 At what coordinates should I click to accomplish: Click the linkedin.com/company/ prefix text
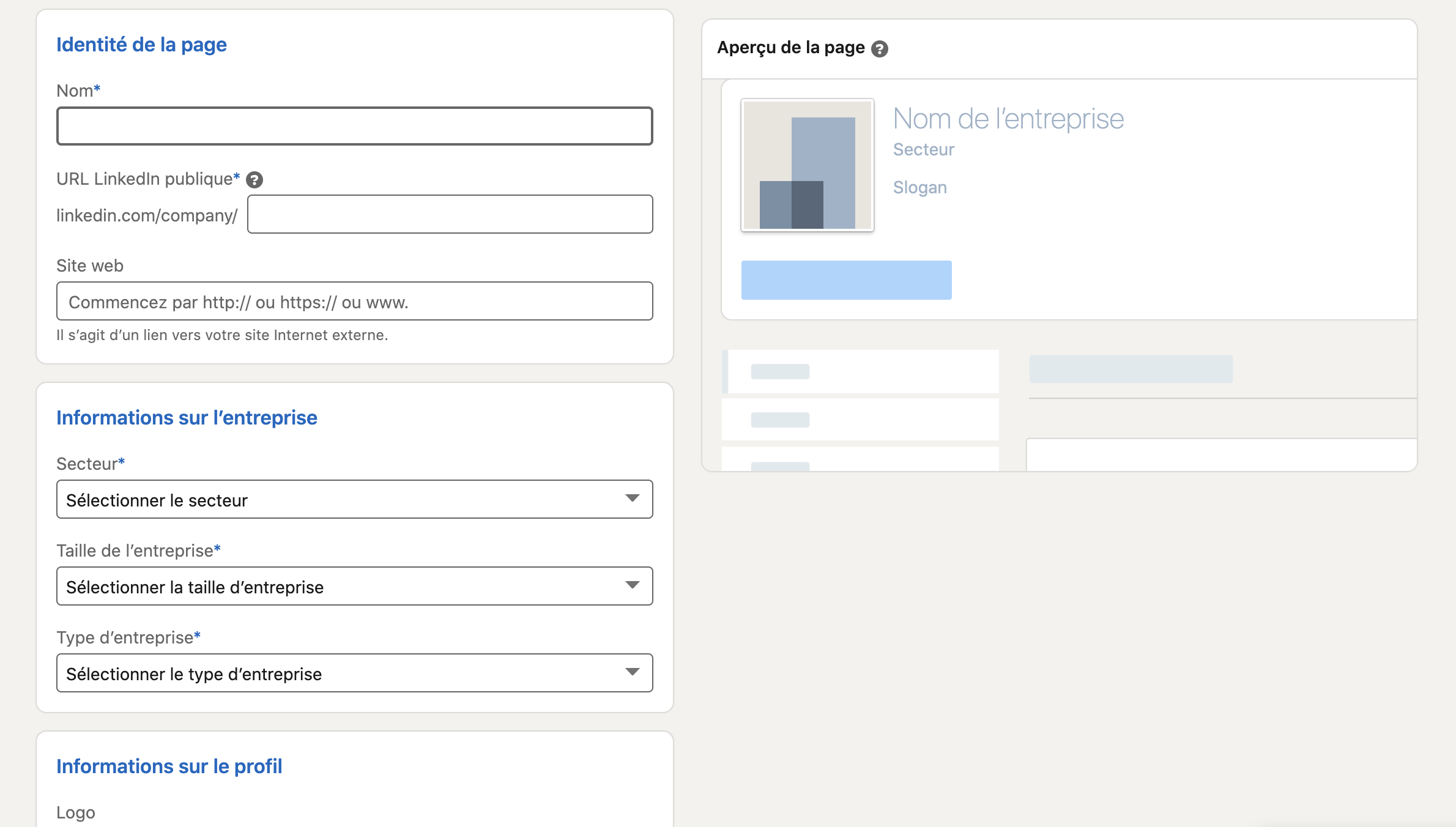(x=147, y=215)
